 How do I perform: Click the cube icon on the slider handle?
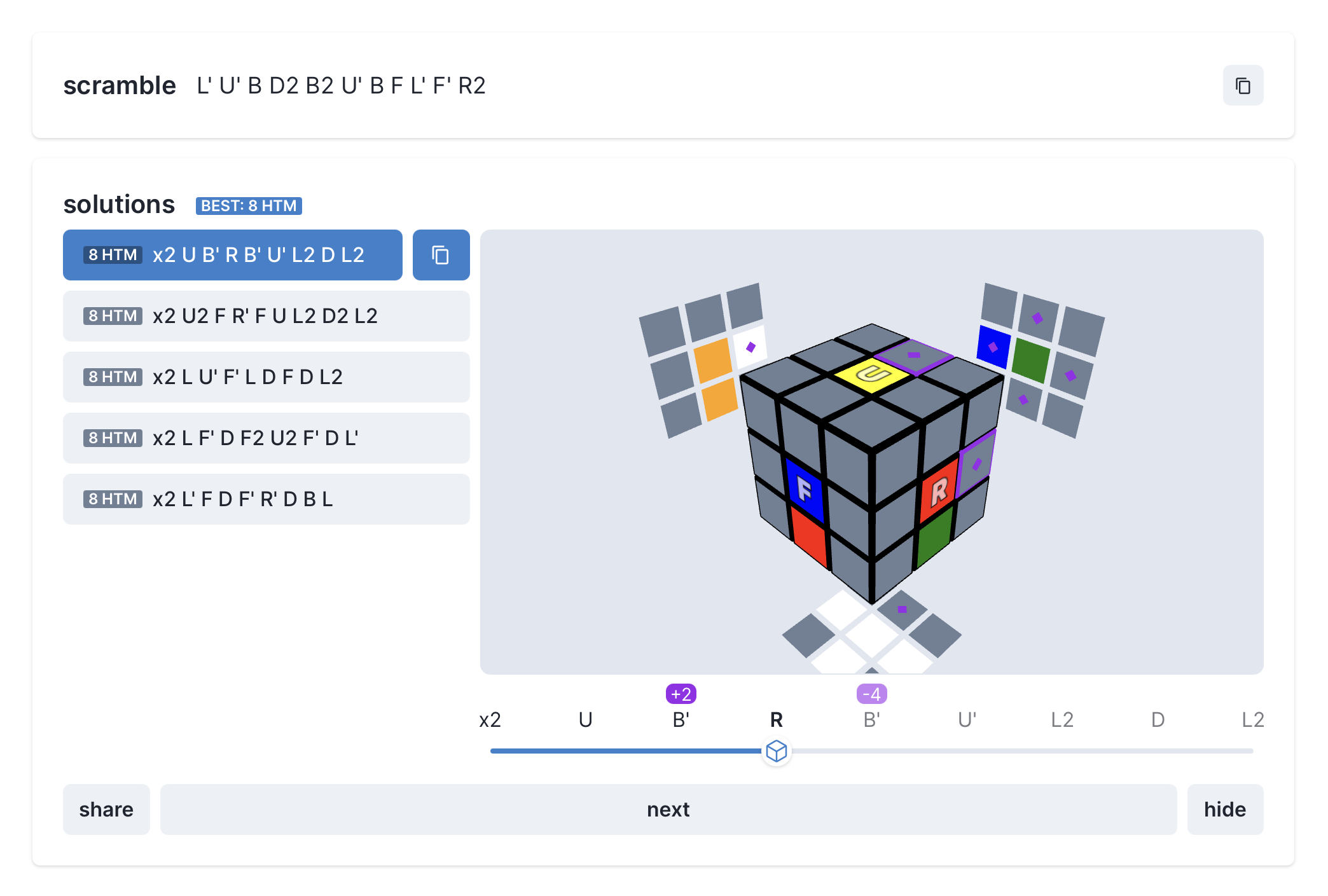tap(777, 751)
